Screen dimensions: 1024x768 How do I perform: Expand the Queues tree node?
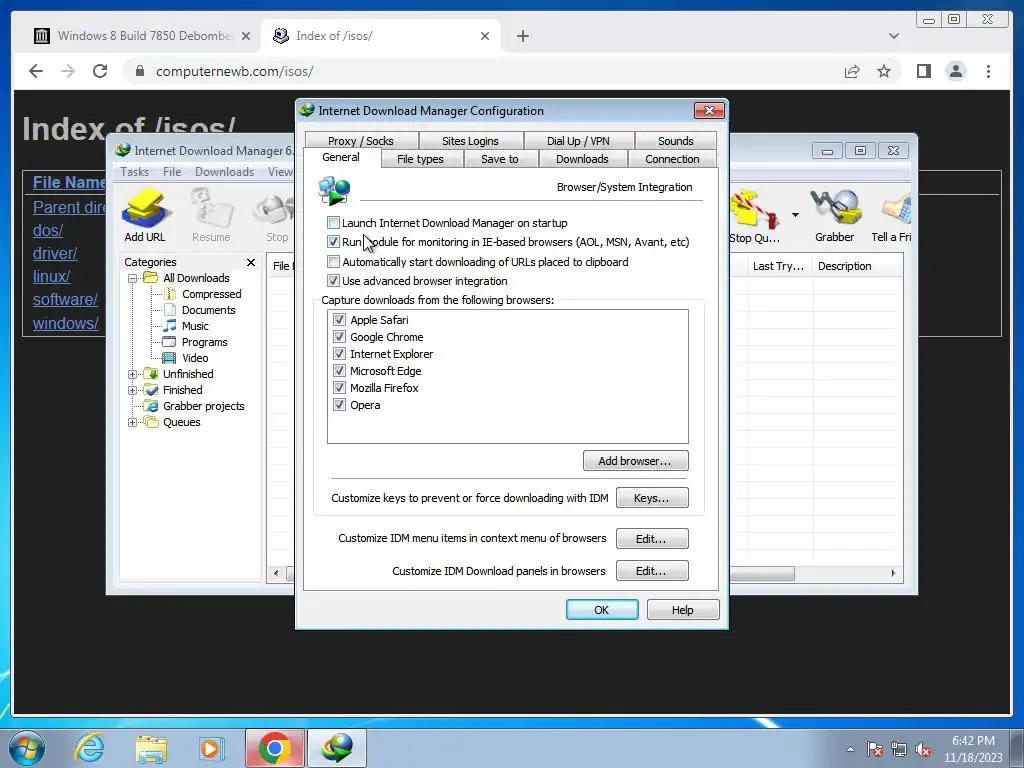point(133,423)
